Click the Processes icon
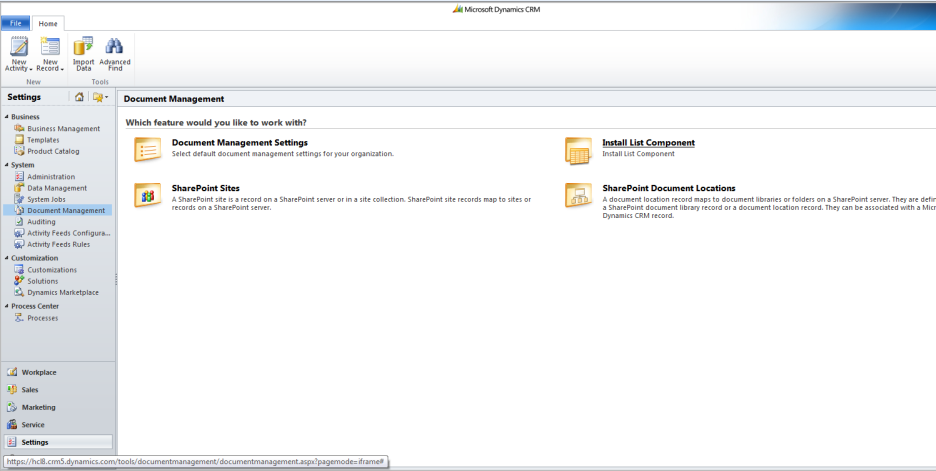Screen dimensions: 936x471 tap(19, 318)
